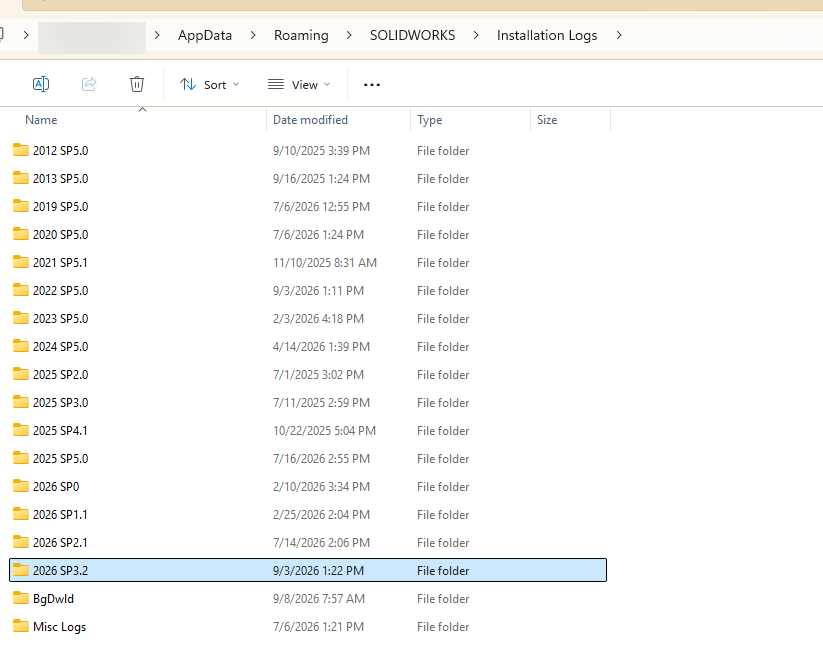Select the 2013 SP5.0 folder icon
The width and height of the screenshot is (823, 661).
click(21, 178)
